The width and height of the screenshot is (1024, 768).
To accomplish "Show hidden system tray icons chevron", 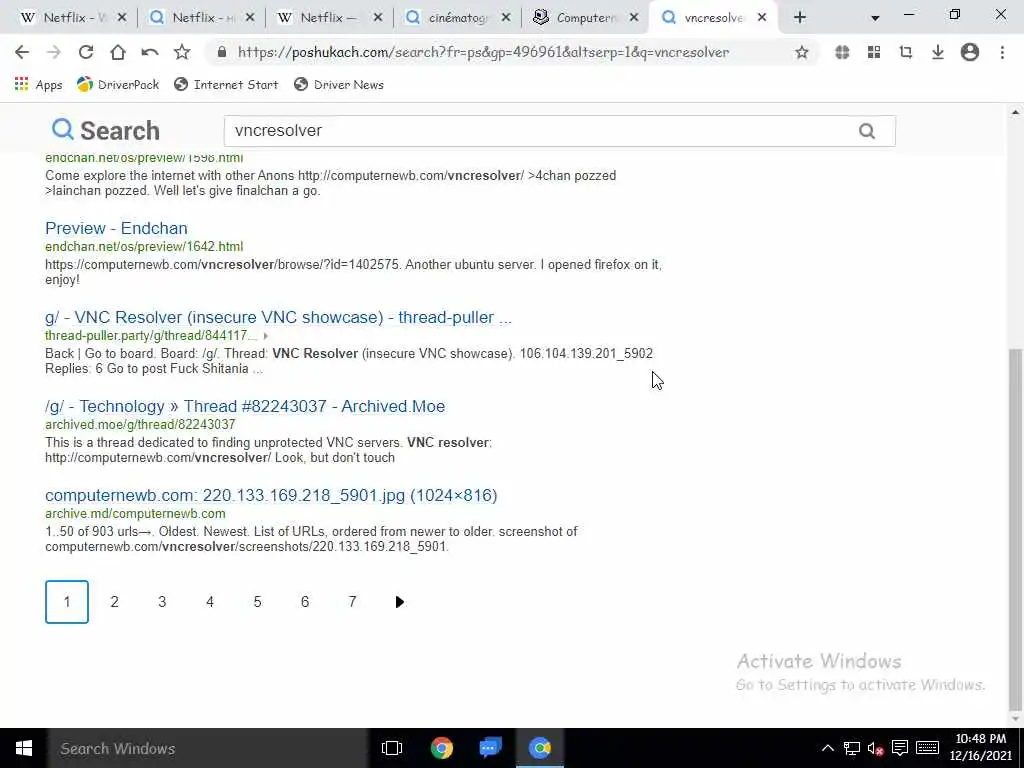I will tap(827, 748).
